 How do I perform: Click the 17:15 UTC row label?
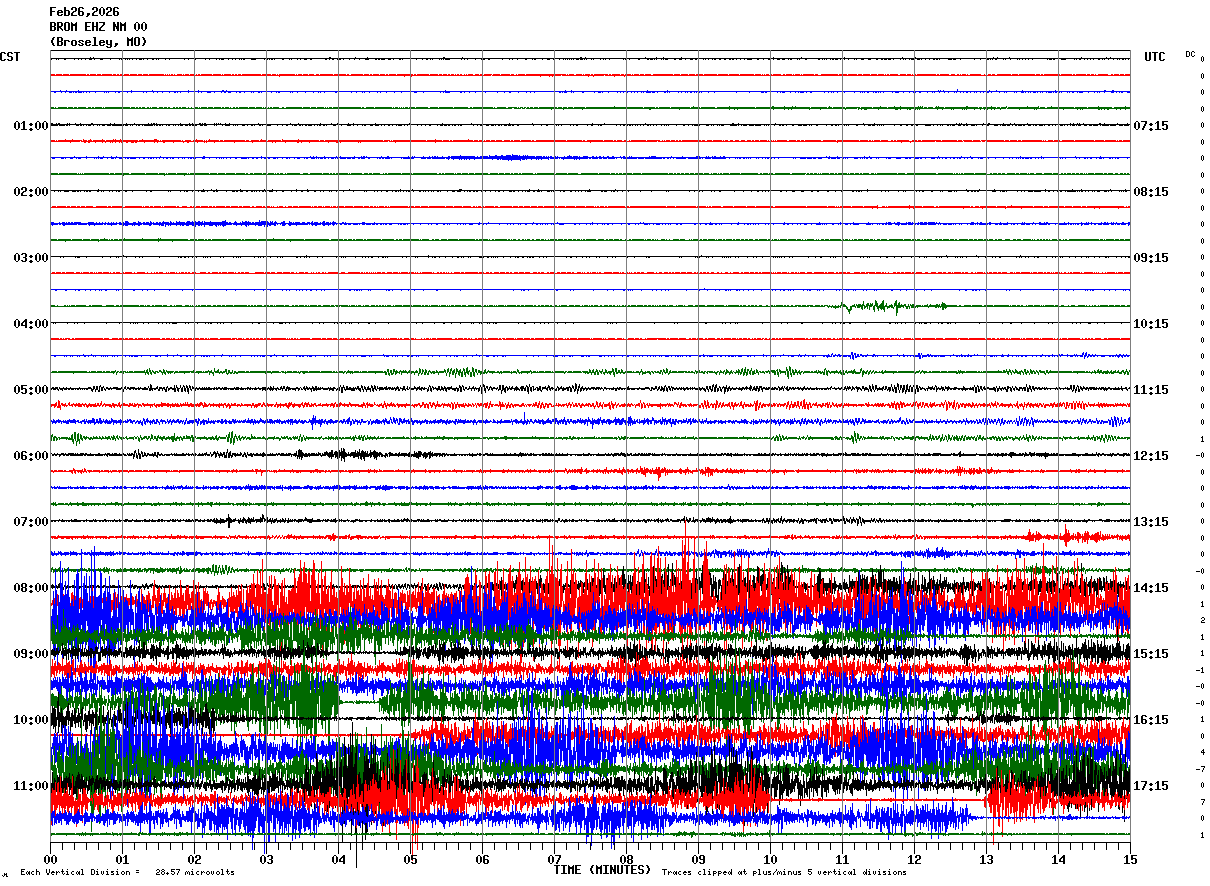tap(1150, 786)
